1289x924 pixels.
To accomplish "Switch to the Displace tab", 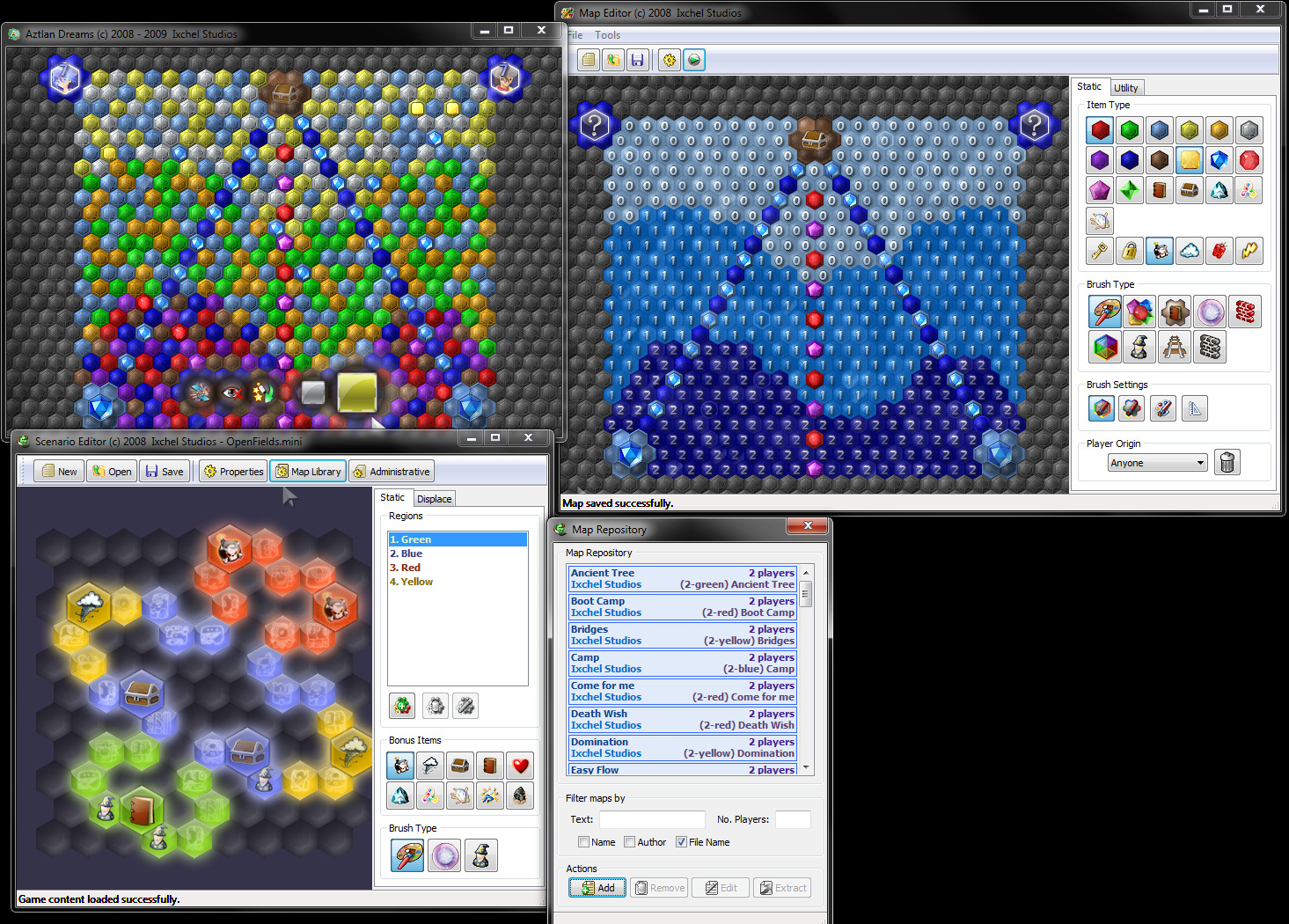I will point(434,499).
